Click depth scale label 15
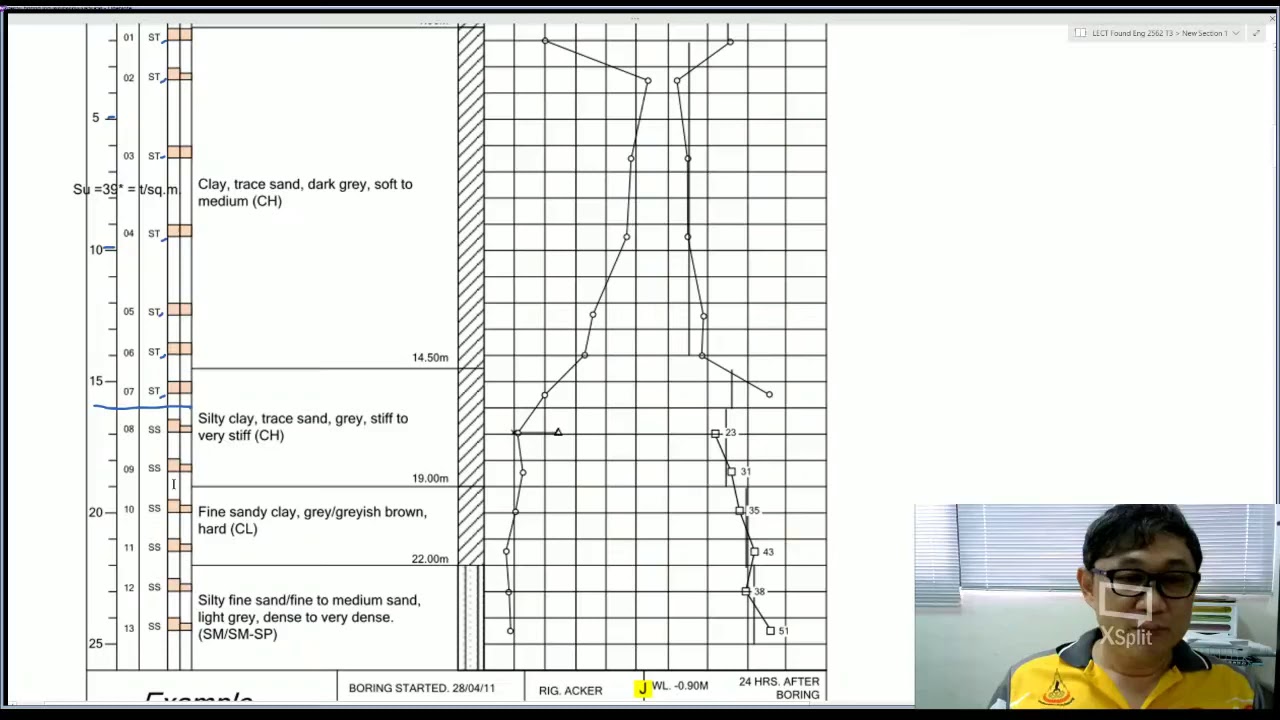This screenshot has height=720, width=1280. [96, 381]
